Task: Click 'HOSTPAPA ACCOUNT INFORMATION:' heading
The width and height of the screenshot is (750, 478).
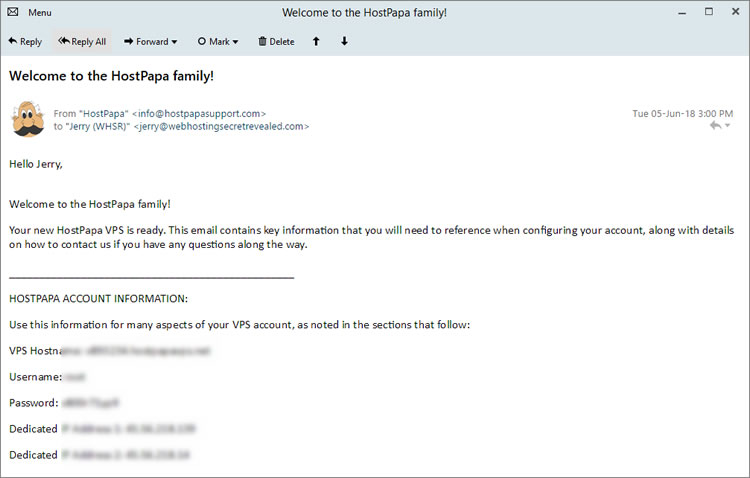Action: (x=99, y=299)
